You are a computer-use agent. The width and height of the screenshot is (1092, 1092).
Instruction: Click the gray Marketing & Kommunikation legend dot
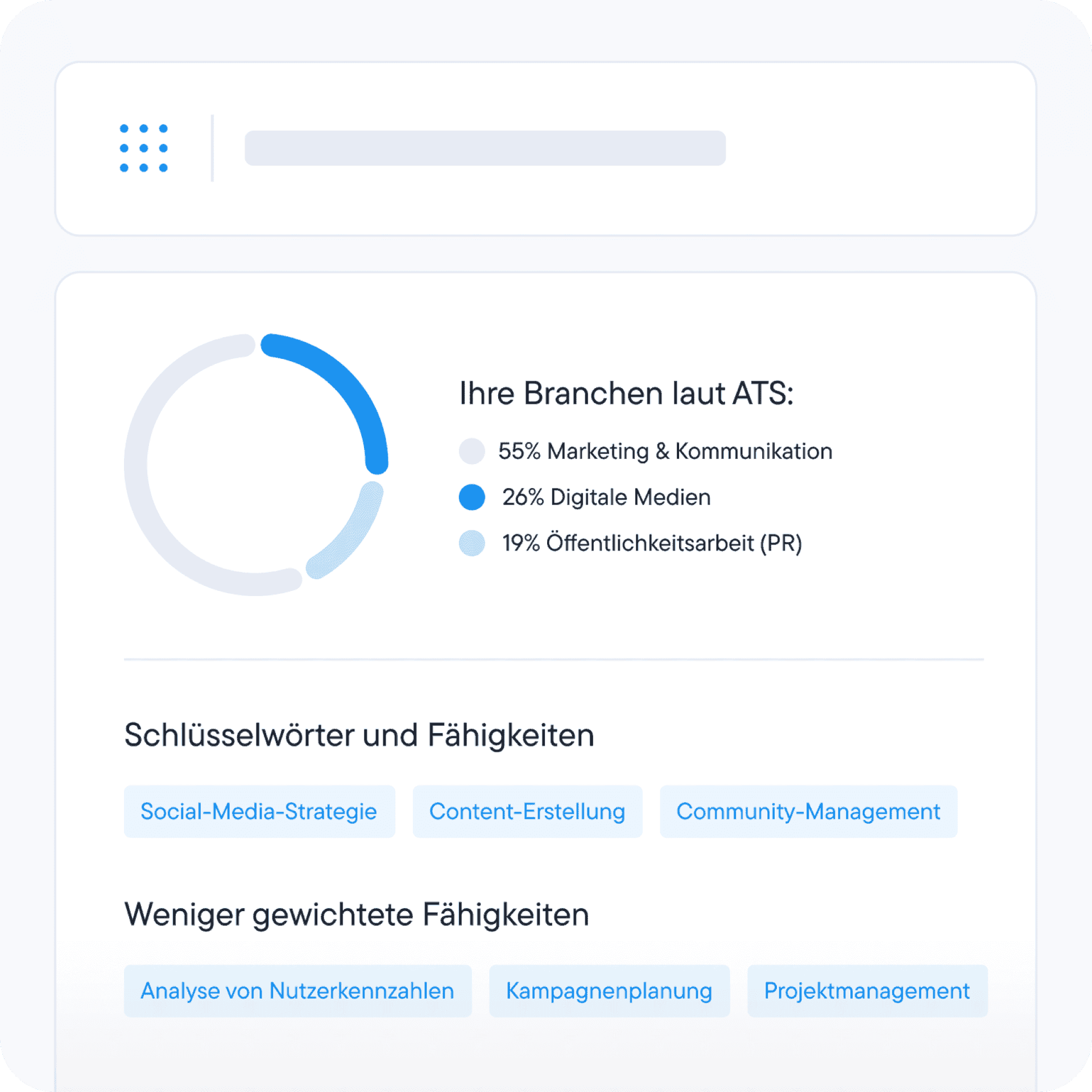471,451
